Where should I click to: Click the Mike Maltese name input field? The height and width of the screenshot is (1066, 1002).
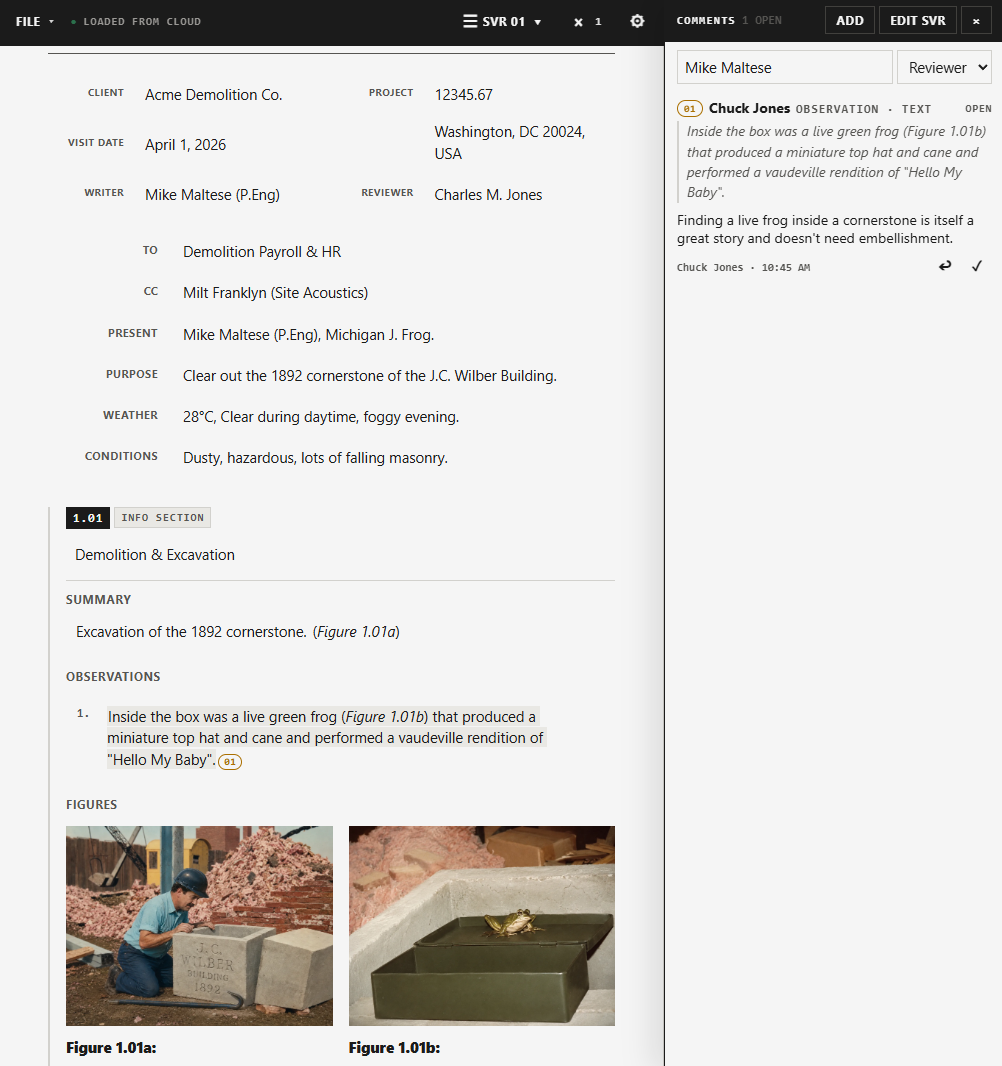click(x=784, y=67)
